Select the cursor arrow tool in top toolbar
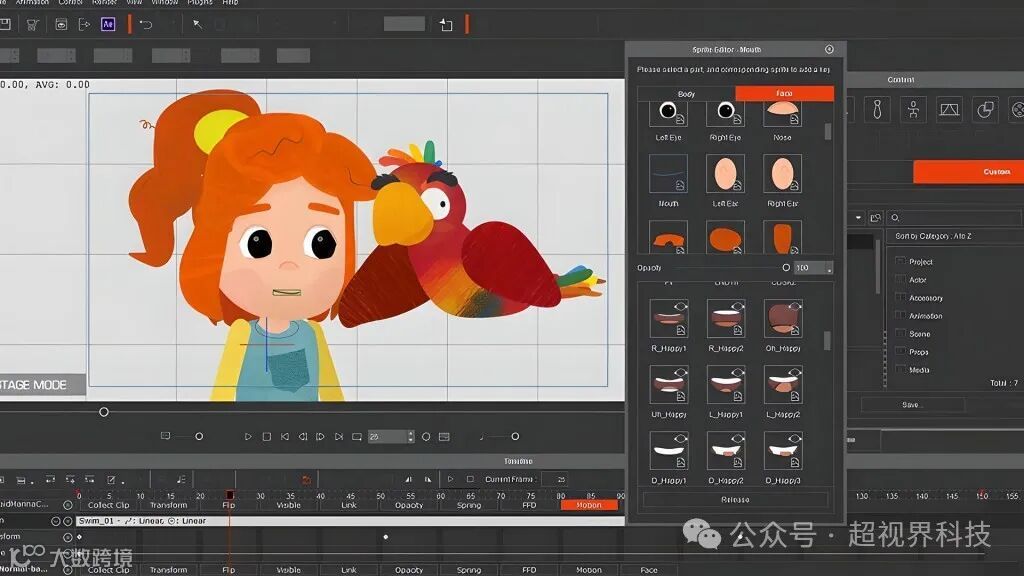The image size is (1024, 576). click(x=197, y=25)
